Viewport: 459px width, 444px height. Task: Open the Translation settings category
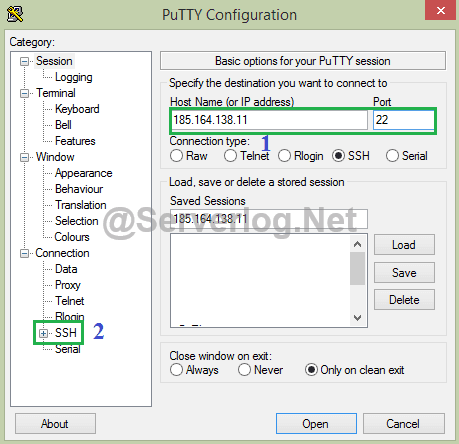point(80,205)
